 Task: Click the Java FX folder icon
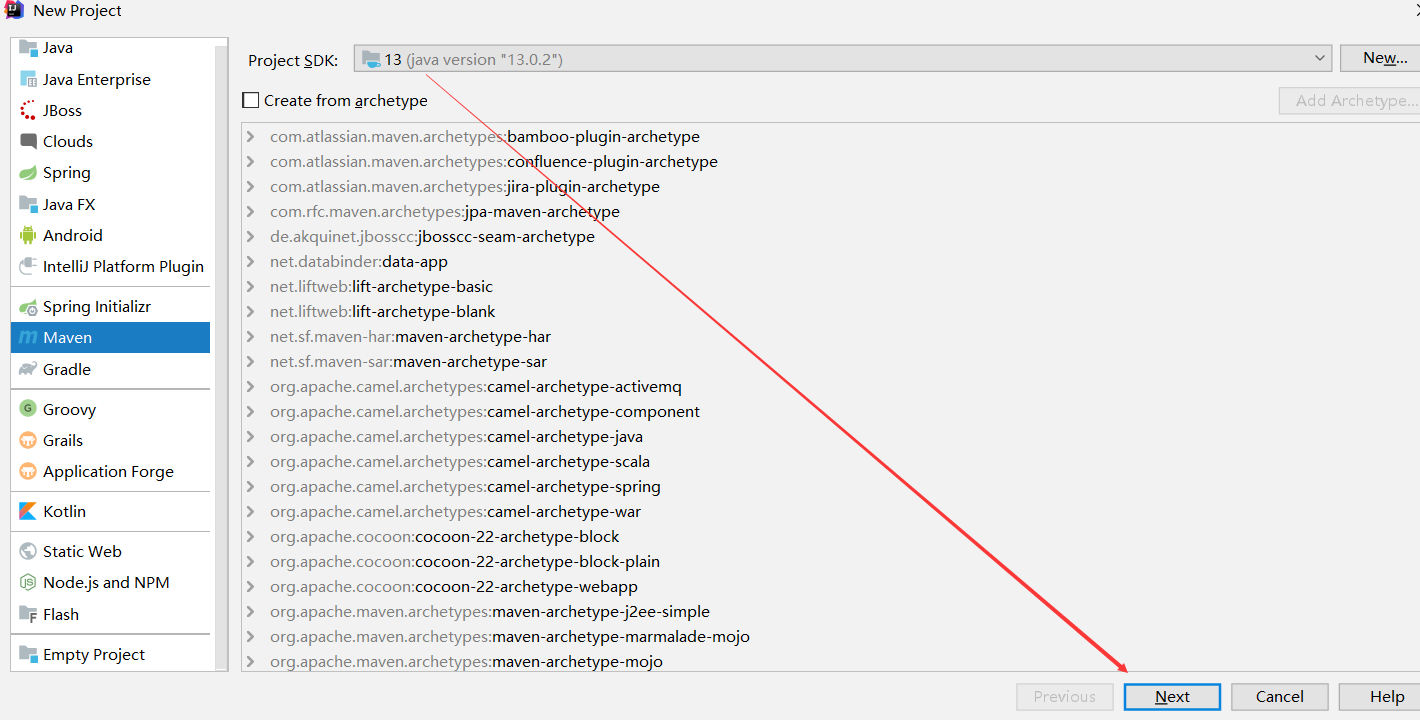(28, 204)
